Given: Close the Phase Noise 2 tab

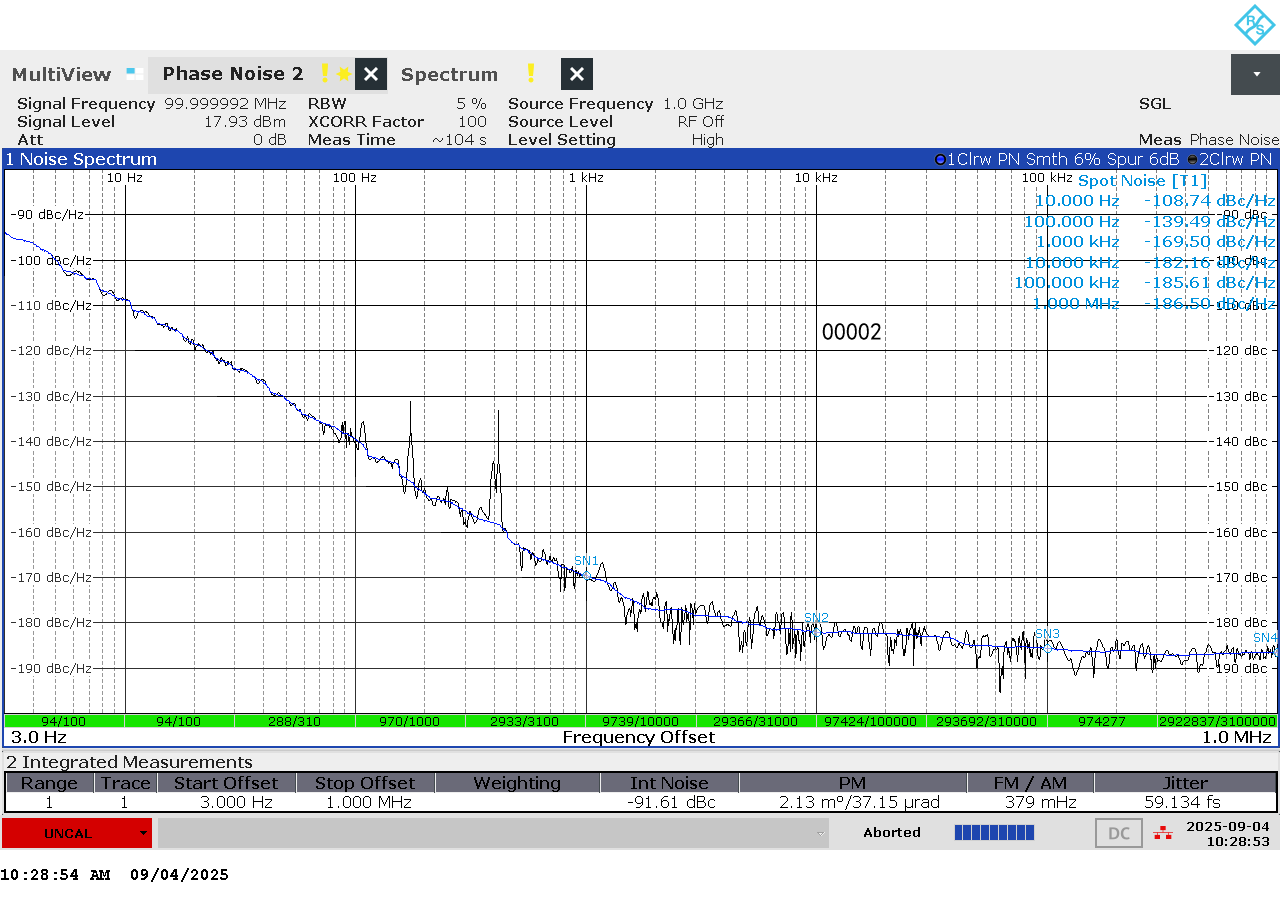Looking at the screenshot, I should 371,74.
